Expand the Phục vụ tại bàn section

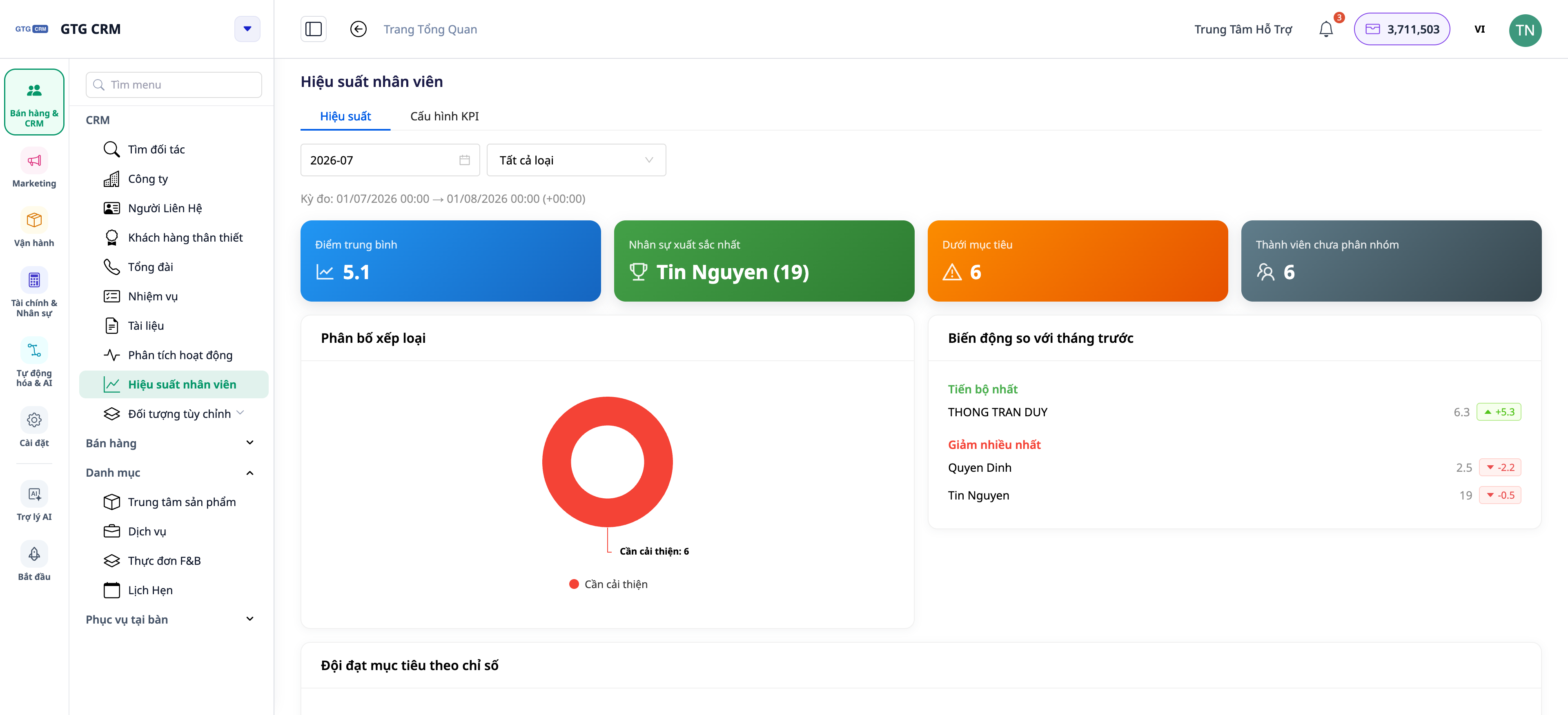tap(249, 620)
